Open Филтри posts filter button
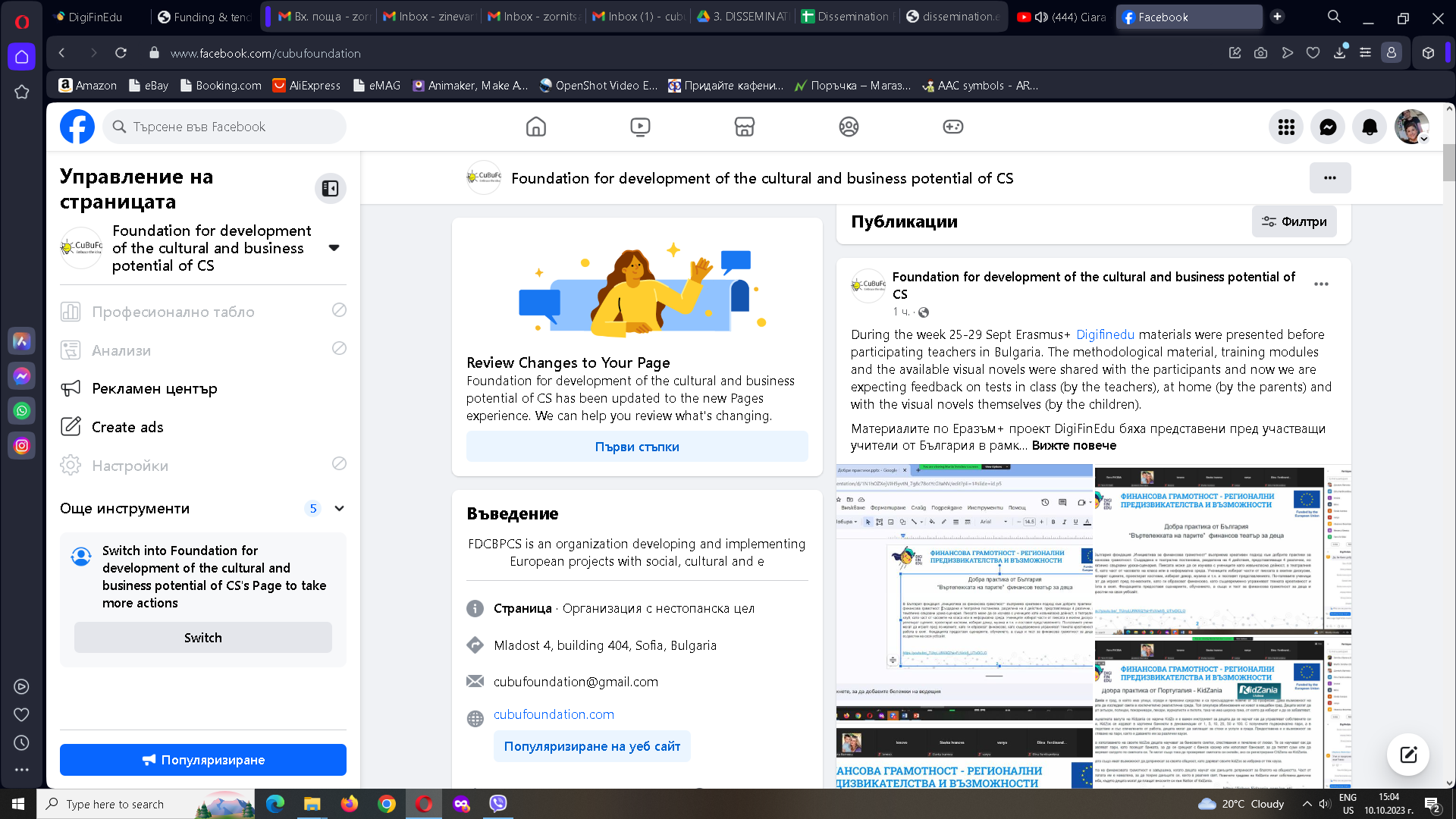The image size is (1456, 819). coord(1294,221)
